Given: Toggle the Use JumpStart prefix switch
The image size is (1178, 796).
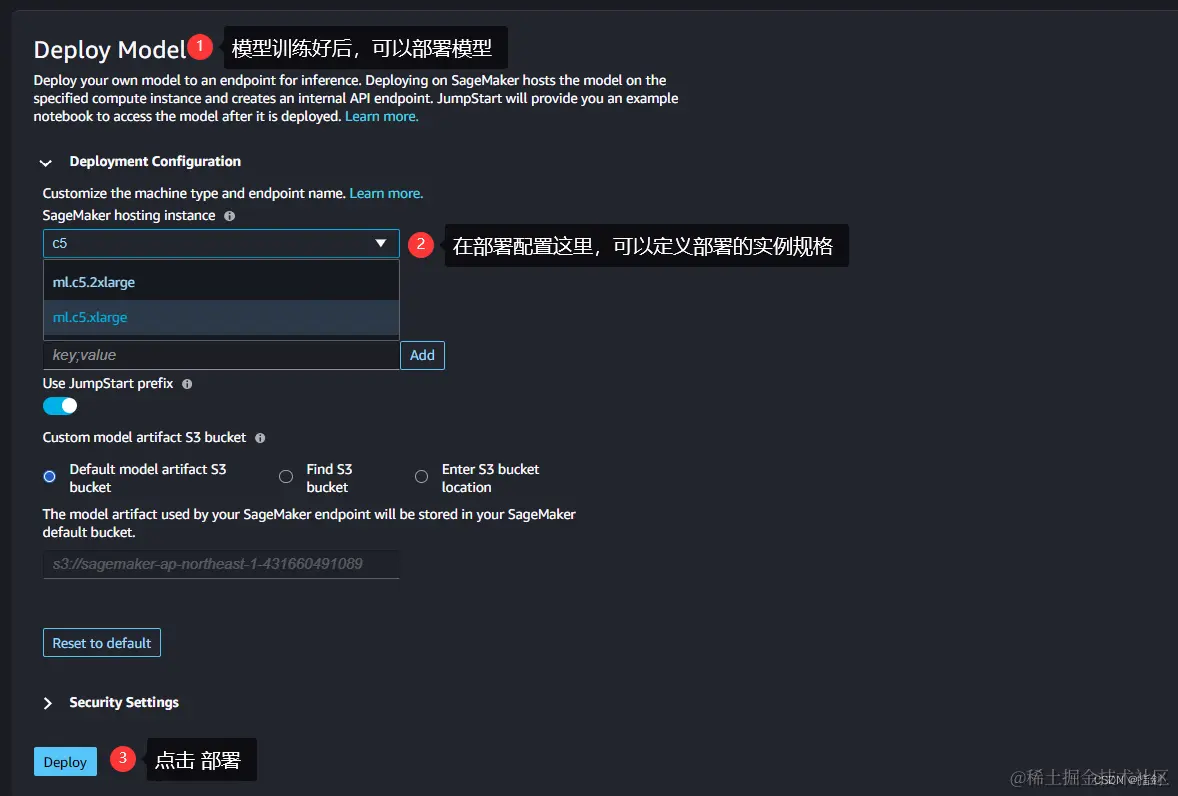Looking at the screenshot, I should [60, 406].
